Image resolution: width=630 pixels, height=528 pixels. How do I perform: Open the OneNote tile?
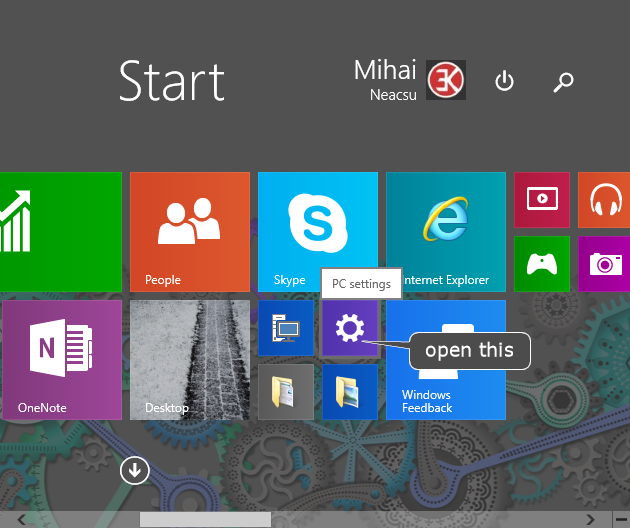coord(62,360)
